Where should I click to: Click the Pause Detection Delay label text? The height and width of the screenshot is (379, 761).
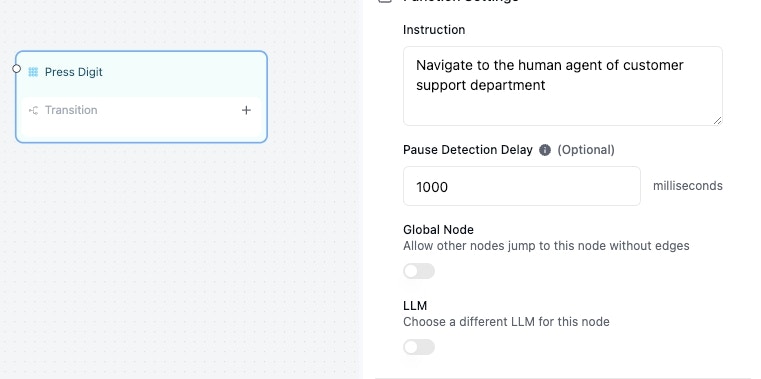tap(468, 150)
